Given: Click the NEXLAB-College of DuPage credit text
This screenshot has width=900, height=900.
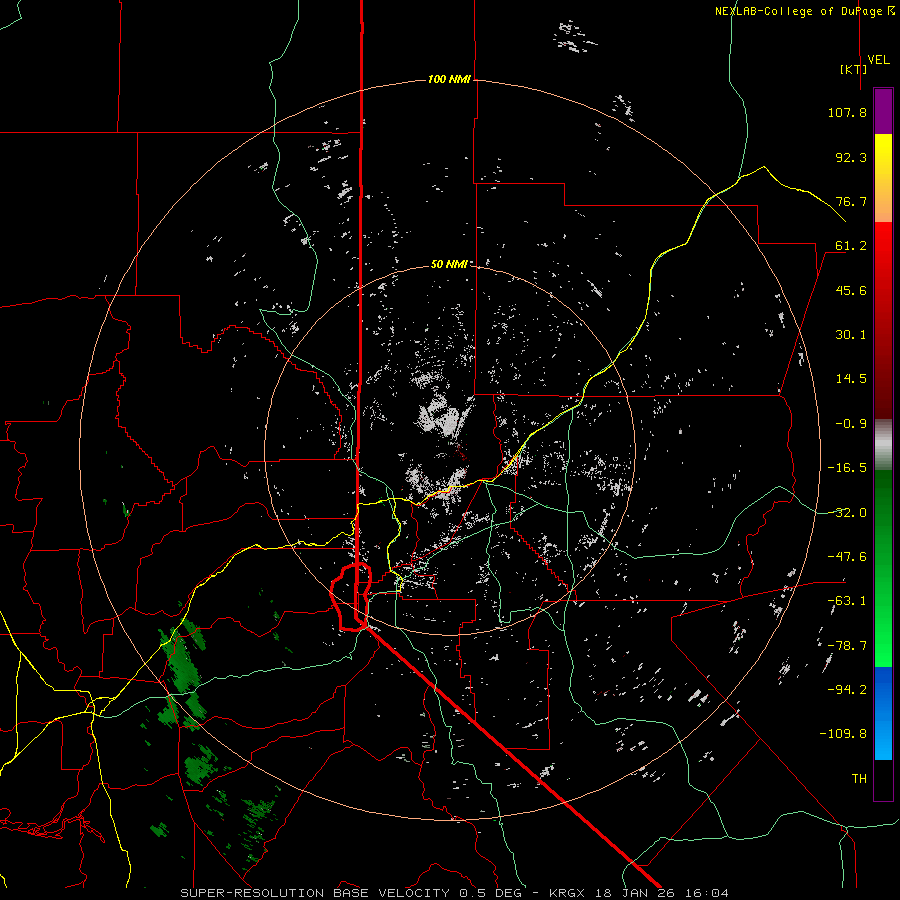Looking at the screenshot, I should coord(804,11).
